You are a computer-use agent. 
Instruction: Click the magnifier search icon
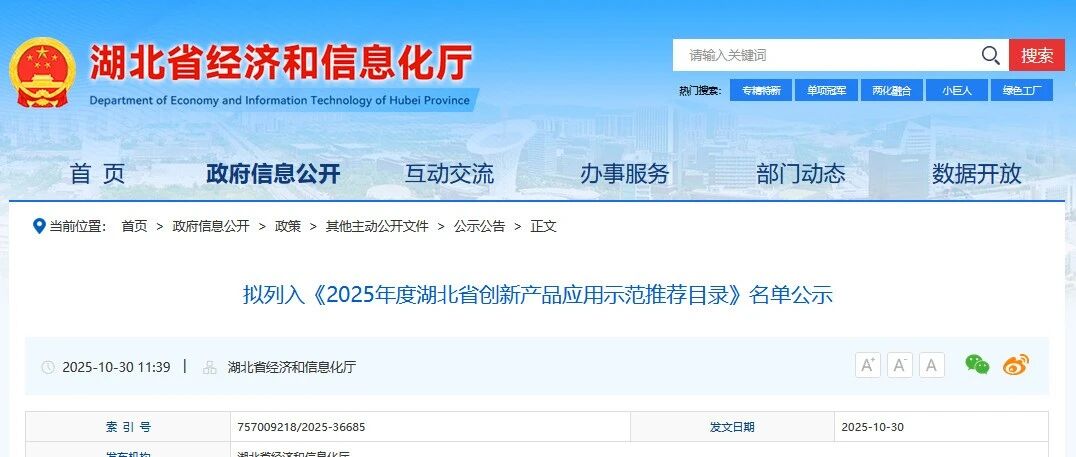tap(990, 56)
